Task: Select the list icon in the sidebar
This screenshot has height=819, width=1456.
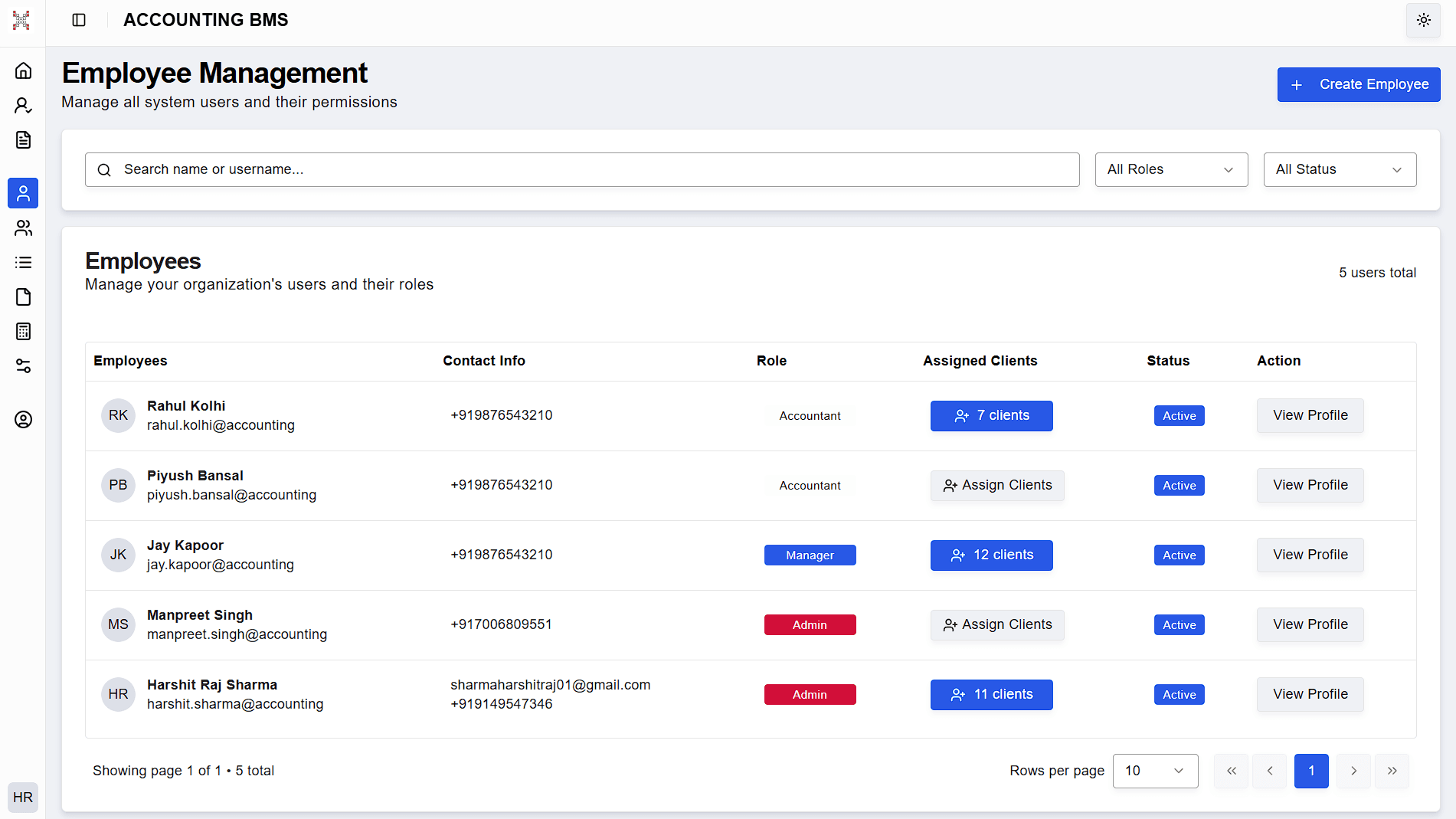Action: click(23, 262)
